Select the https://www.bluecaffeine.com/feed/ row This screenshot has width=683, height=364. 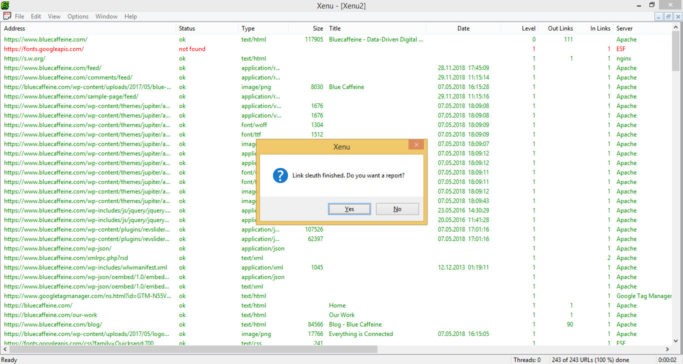point(336,68)
